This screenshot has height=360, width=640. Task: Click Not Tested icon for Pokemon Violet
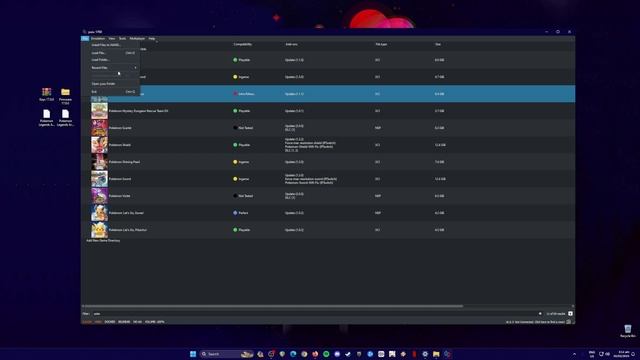tap(235, 196)
